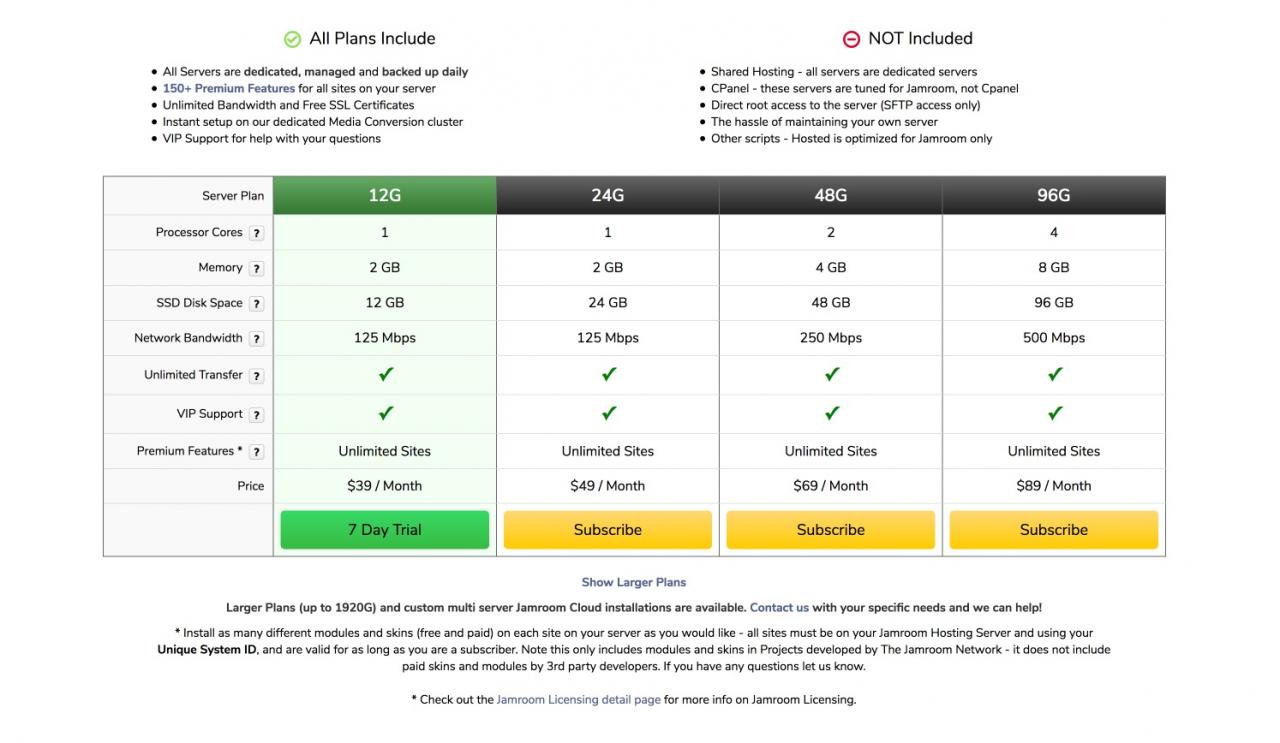
Task: Open VIP Support question mark icon
Action: pos(257,415)
